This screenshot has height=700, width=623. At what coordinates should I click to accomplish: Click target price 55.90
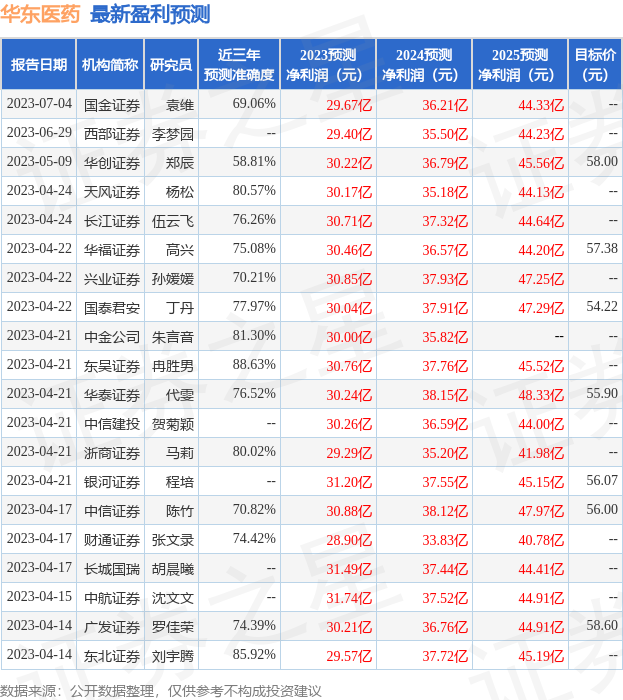tap(602, 394)
